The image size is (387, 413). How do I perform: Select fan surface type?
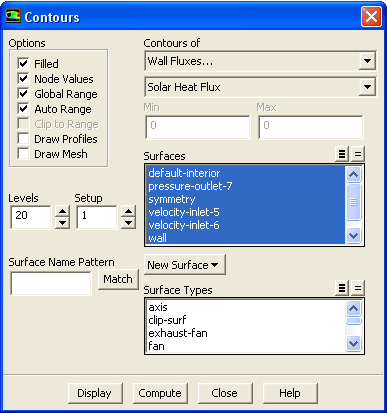click(246, 346)
